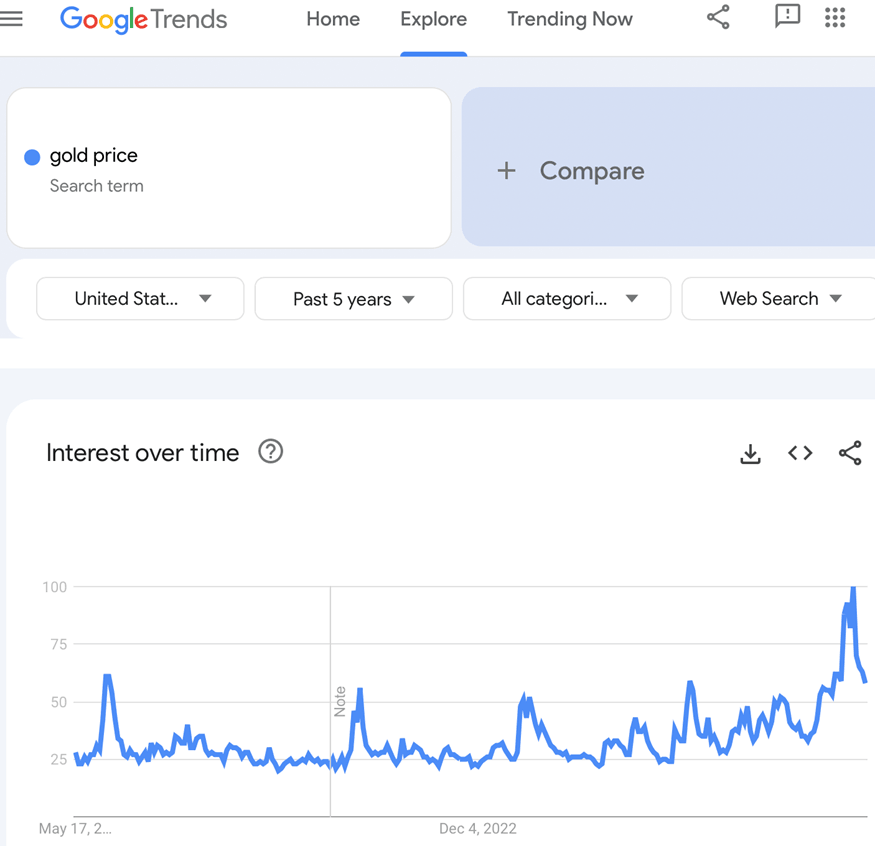Screen dimensions: 875x846
Task: Click the blue gold price color dot
Action: point(32,157)
